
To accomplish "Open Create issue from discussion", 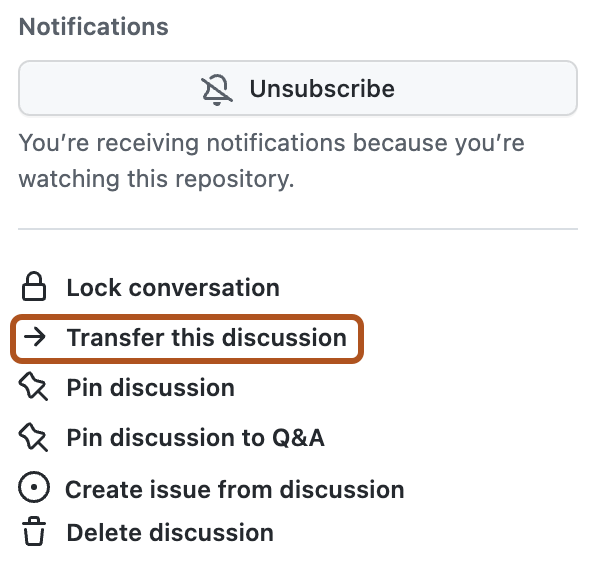I will 235,489.
